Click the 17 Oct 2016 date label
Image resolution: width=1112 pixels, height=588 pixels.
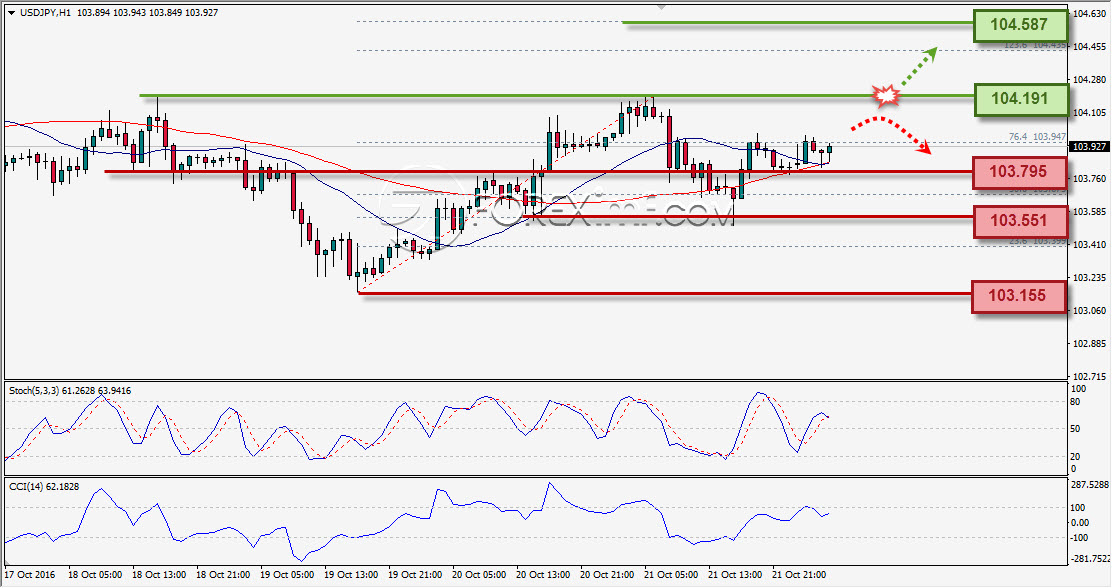30,575
